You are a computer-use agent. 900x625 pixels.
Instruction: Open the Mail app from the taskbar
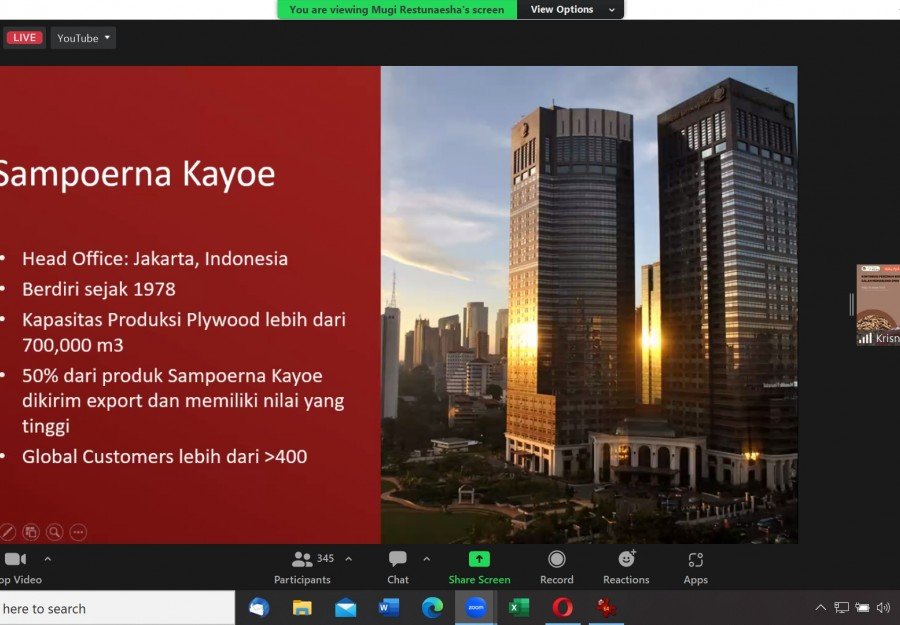coord(346,607)
